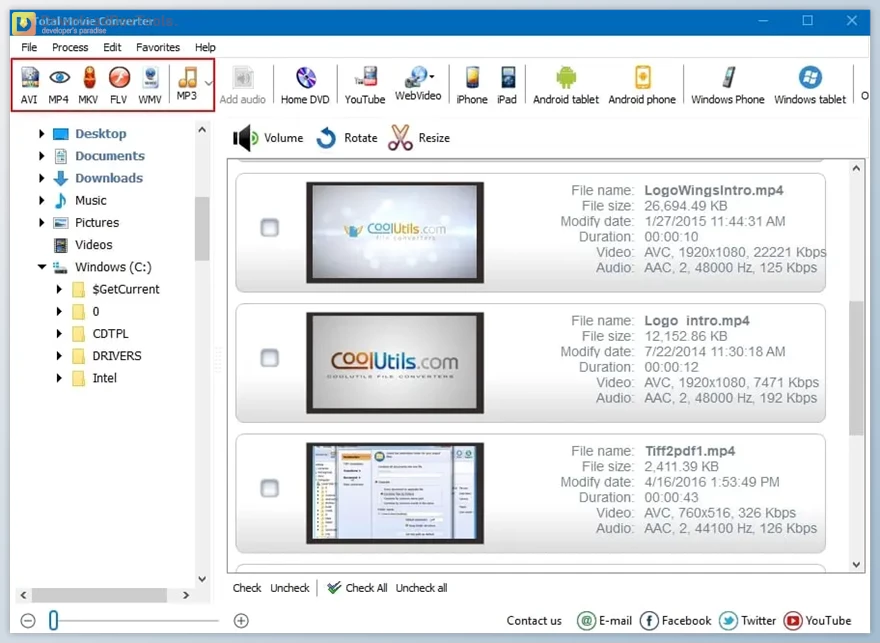This screenshot has width=880, height=643.
Task: Click the folder tree scroll-down arrow
Action: click(202, 579)
